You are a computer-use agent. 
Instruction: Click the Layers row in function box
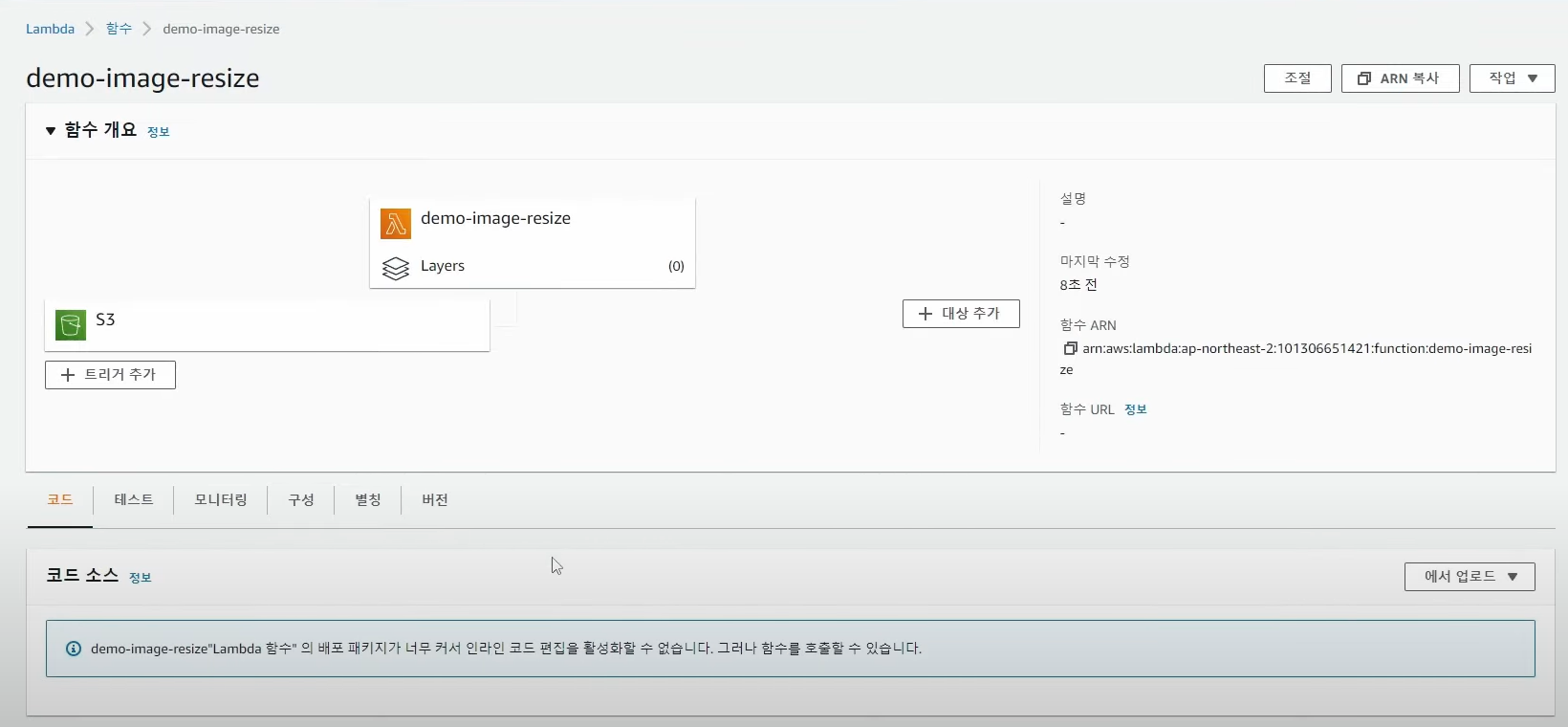click(x=533, y=267)
